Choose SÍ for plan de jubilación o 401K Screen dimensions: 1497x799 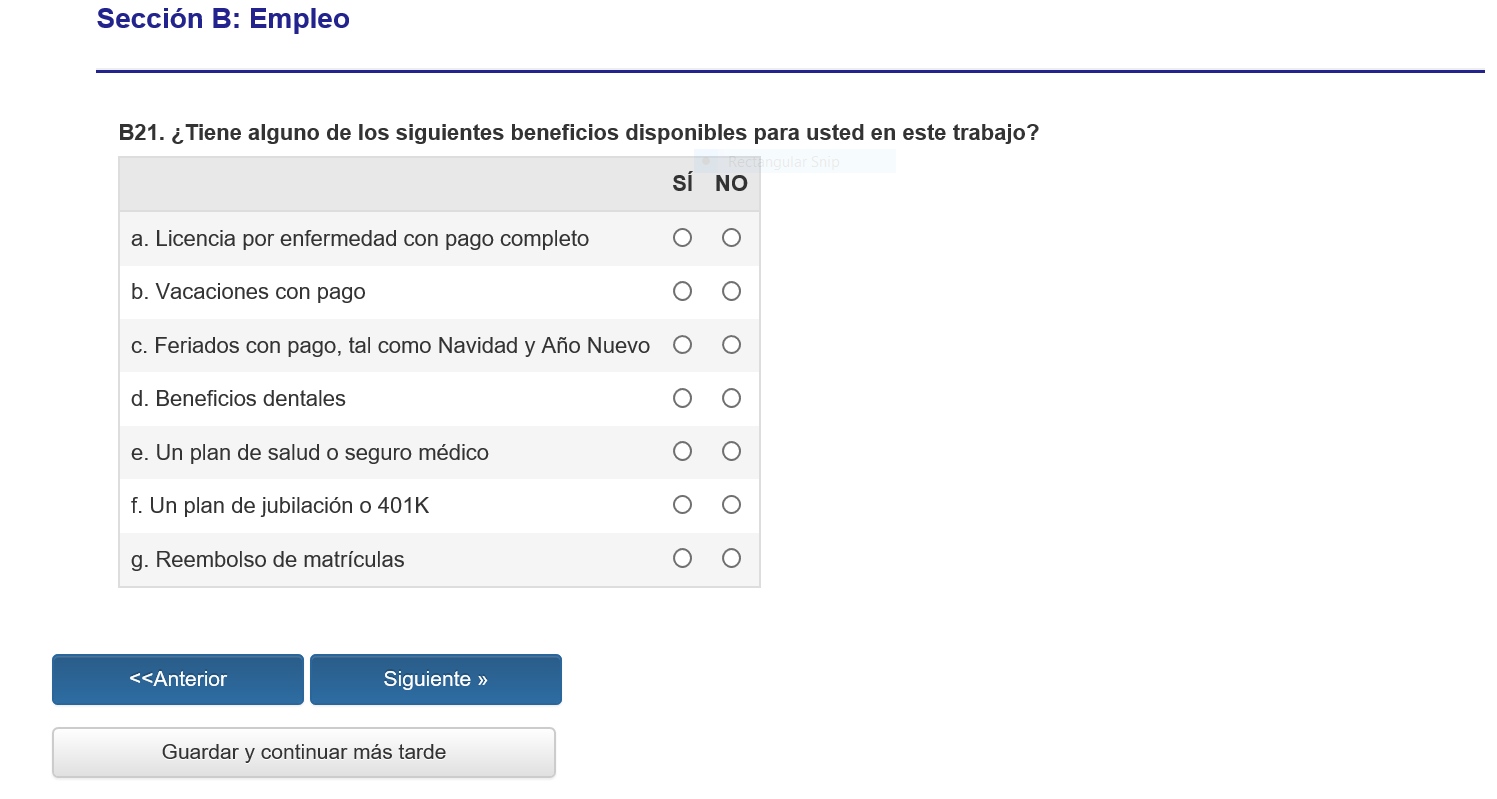click(x=682, y=505)
